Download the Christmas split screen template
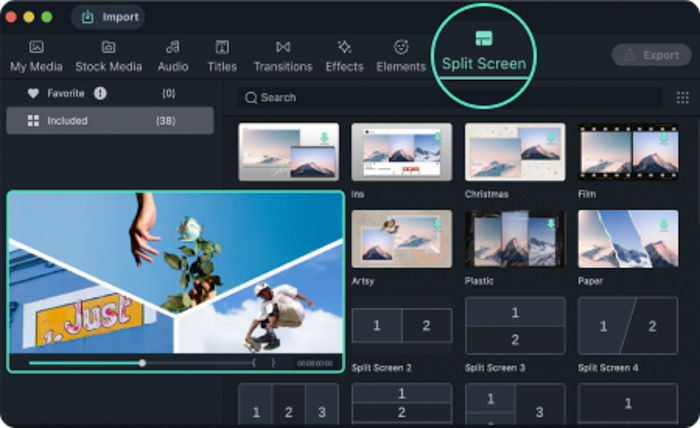The width and height of the screenshot is (700, 428). pos(551,137)
